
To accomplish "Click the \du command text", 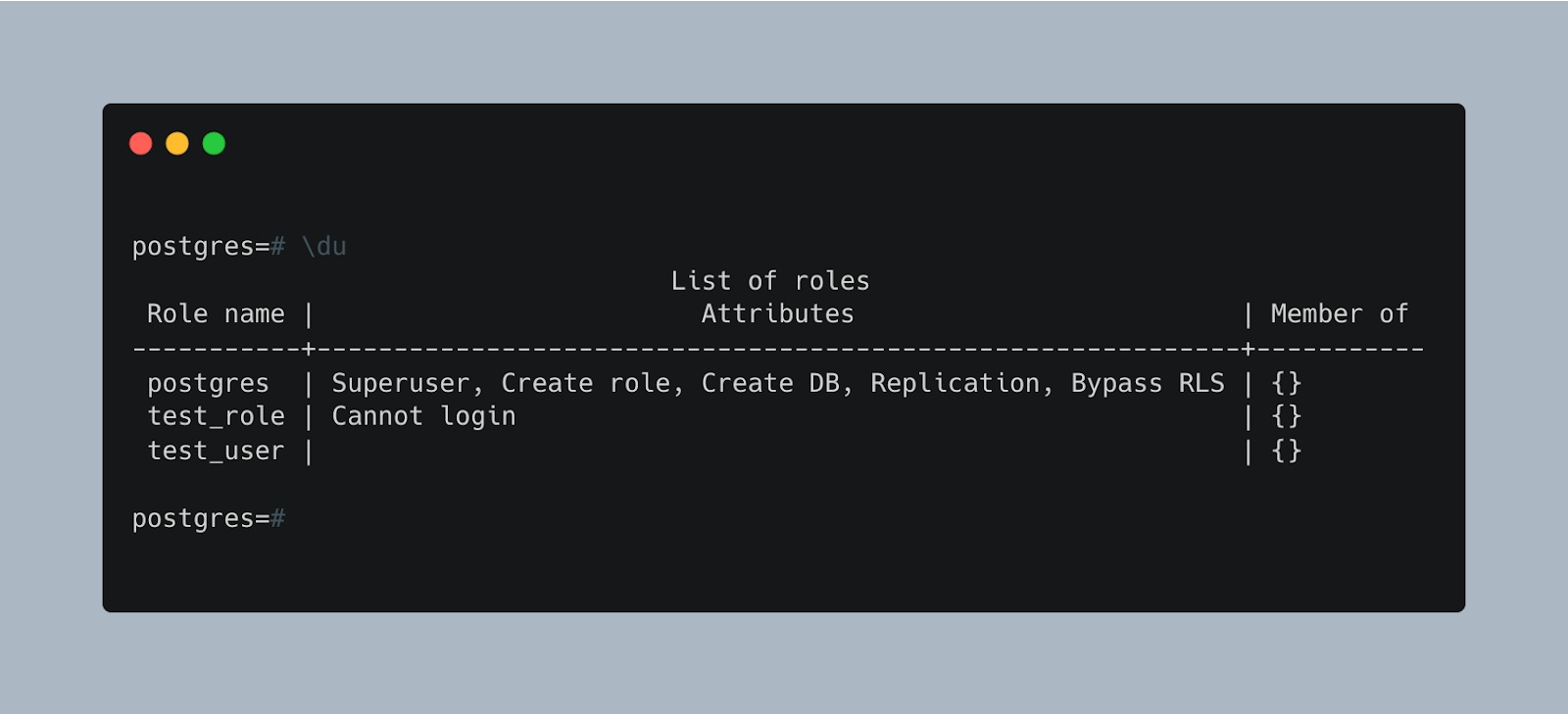I will click(324, 247).
